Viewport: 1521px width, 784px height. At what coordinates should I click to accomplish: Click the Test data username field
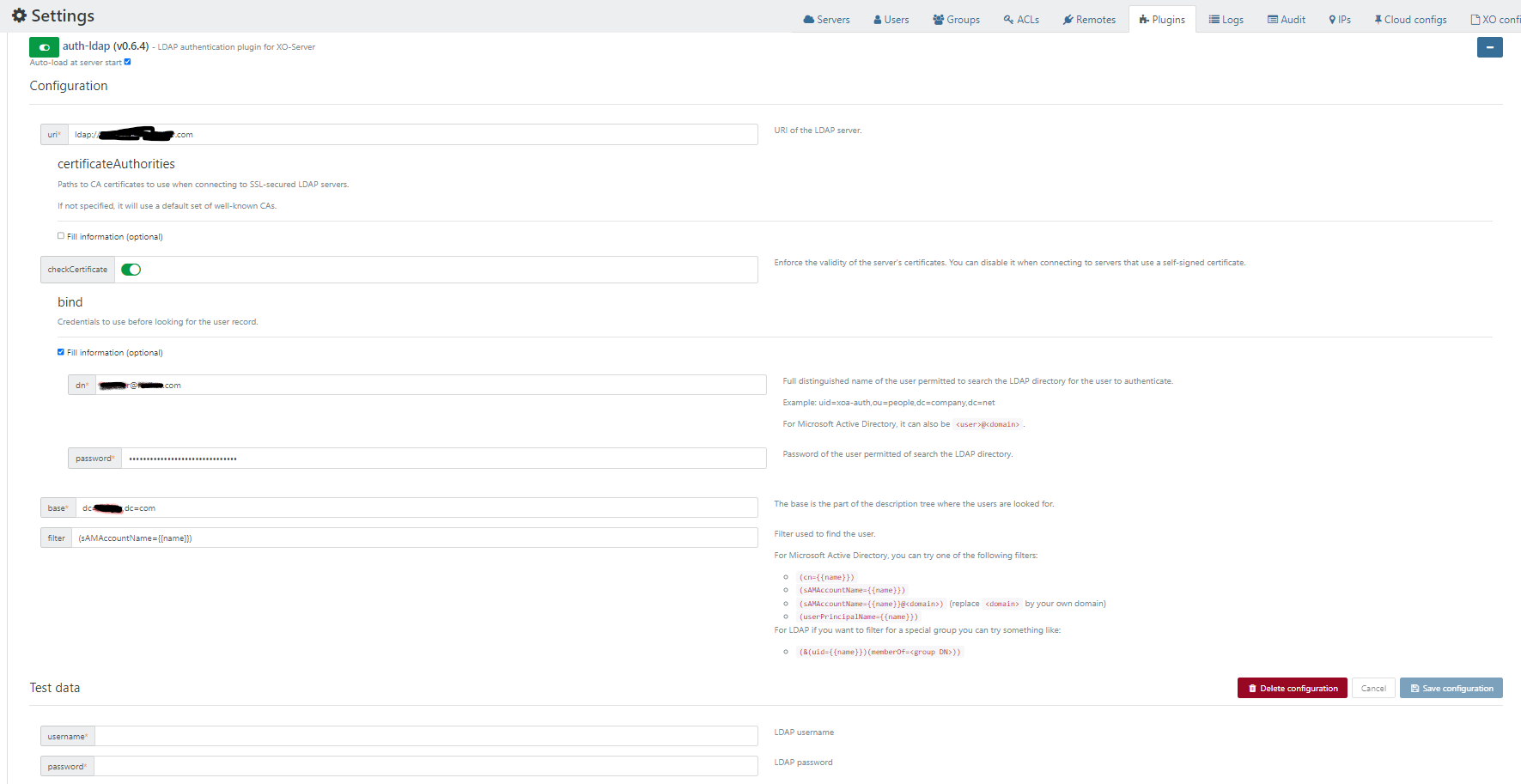click(x=426, y=737)
